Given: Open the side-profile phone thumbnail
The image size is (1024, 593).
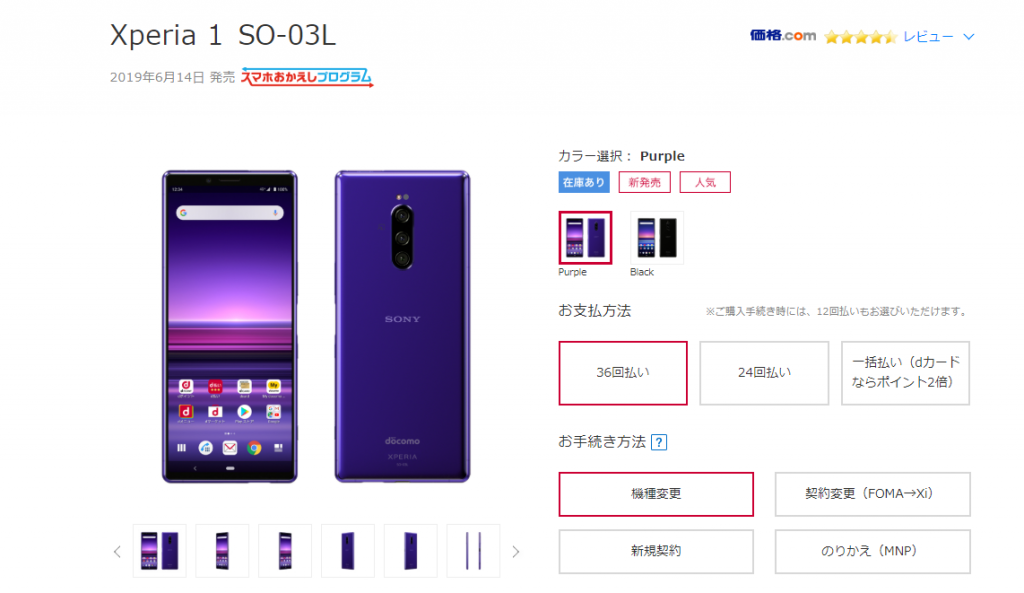Looking at the screenshot, I should pyautogui.click(x=473, y=551).
